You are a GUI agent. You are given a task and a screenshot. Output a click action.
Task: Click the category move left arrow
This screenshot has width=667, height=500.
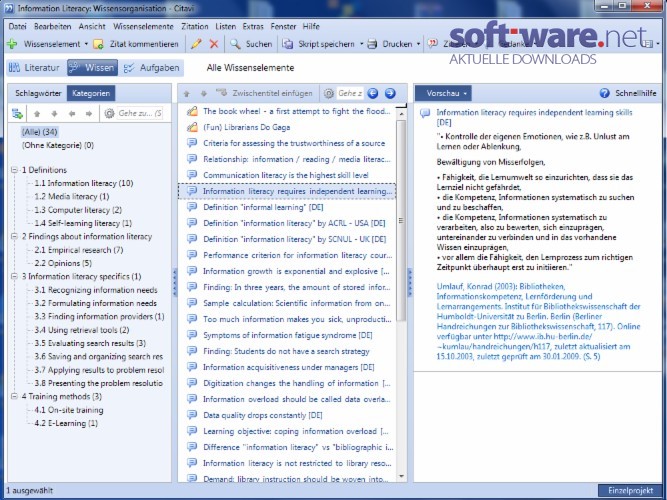tap(72, 114)
